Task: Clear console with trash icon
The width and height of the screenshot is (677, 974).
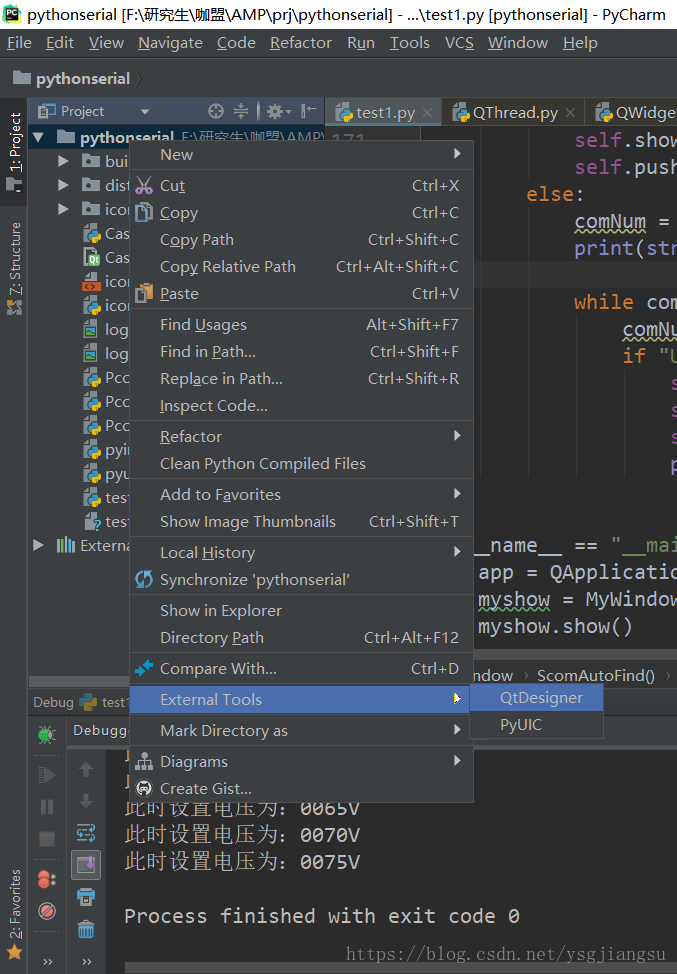Action: (86, 929)
